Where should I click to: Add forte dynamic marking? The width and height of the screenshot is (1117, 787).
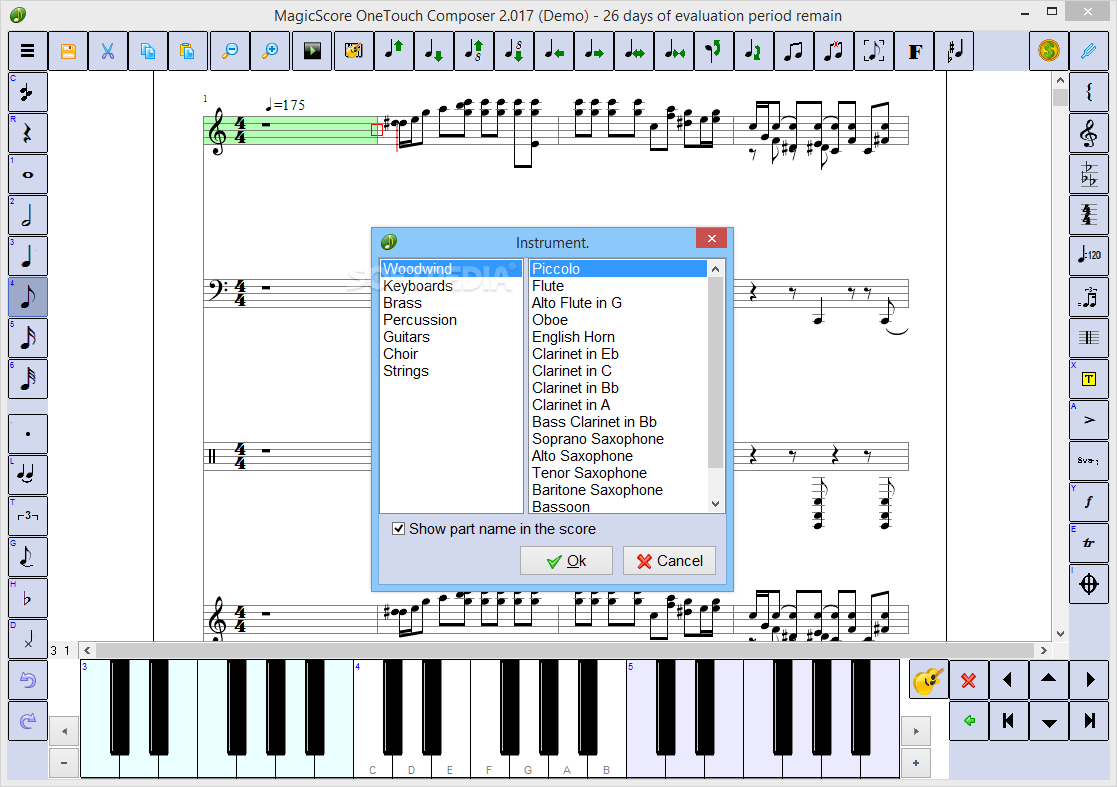(1089, 502)
